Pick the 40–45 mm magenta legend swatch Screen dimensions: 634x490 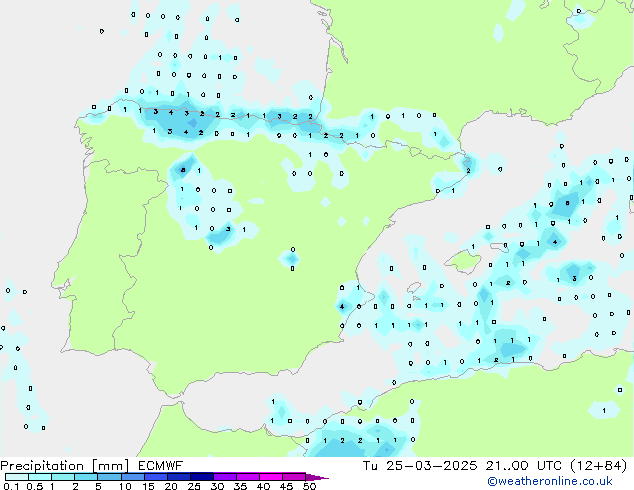tap(271, 477)
